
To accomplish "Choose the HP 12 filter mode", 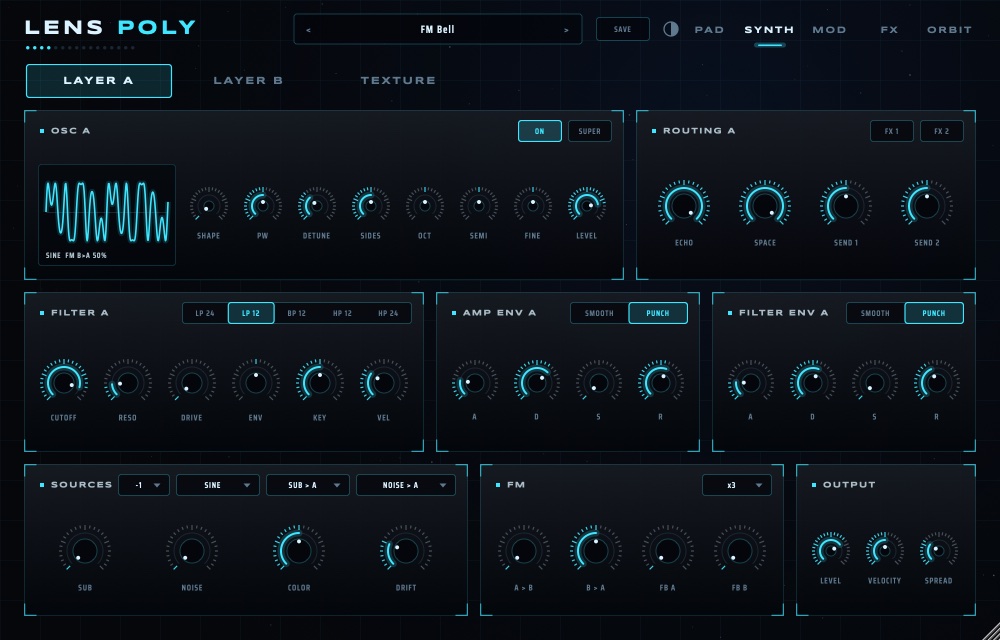I will click(x=342, y=313).
